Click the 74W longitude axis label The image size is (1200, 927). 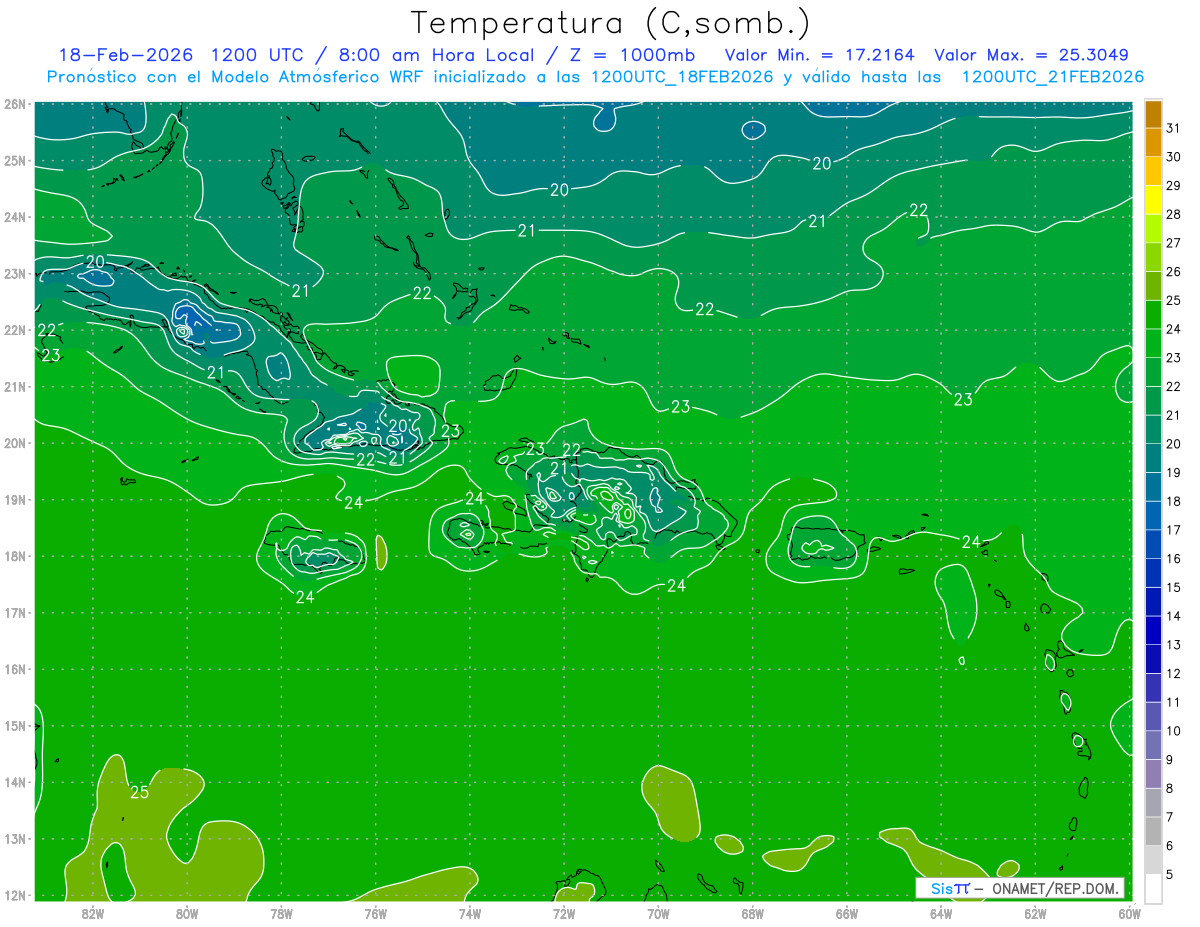pyautogui.click(x=470, y=913)
